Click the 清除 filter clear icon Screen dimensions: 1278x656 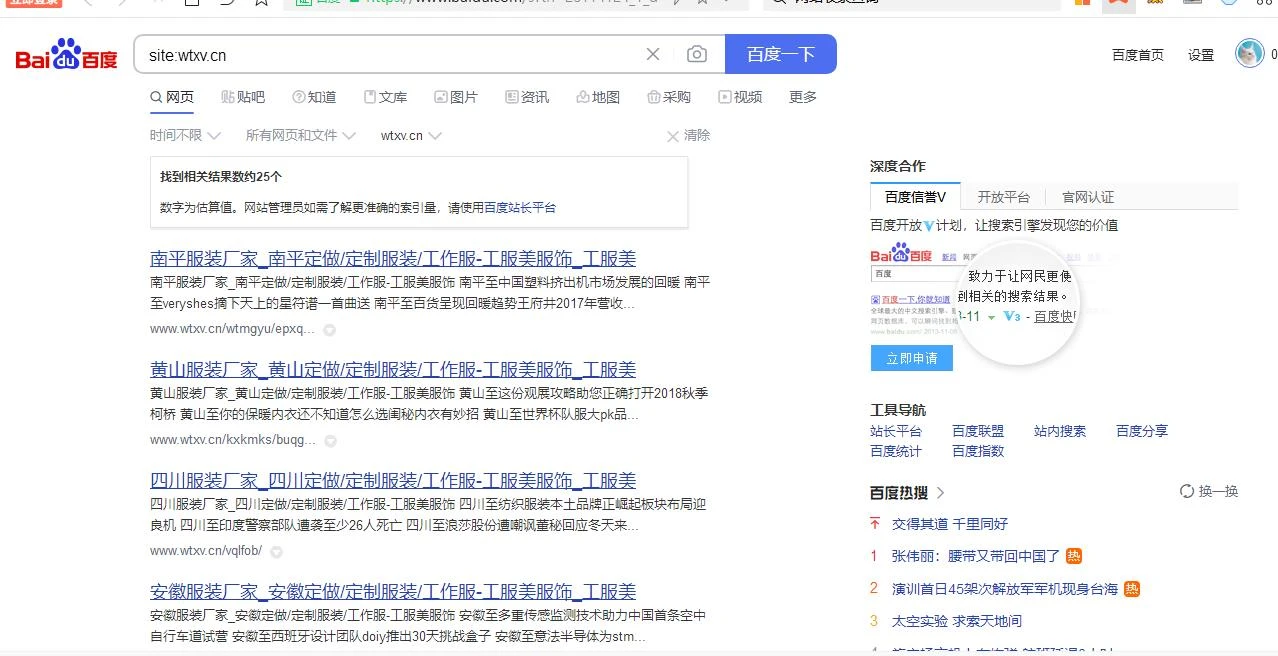[674, 136]
